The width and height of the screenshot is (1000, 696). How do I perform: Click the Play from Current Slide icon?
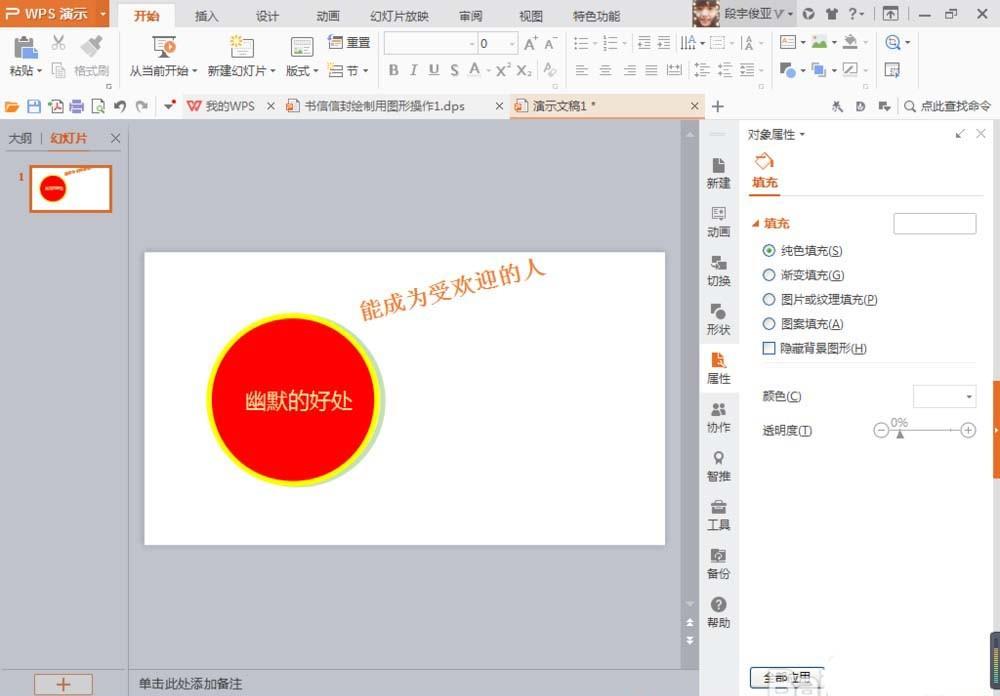pyautogui.click(x=163, y=46)
